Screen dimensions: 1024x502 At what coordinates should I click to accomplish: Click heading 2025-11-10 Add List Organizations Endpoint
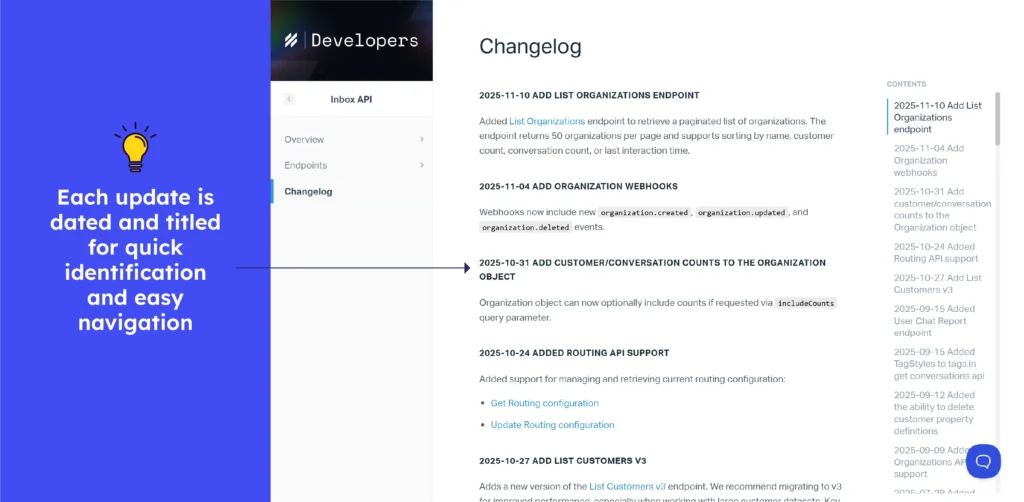pyautogui.click(x=589, y=95)
